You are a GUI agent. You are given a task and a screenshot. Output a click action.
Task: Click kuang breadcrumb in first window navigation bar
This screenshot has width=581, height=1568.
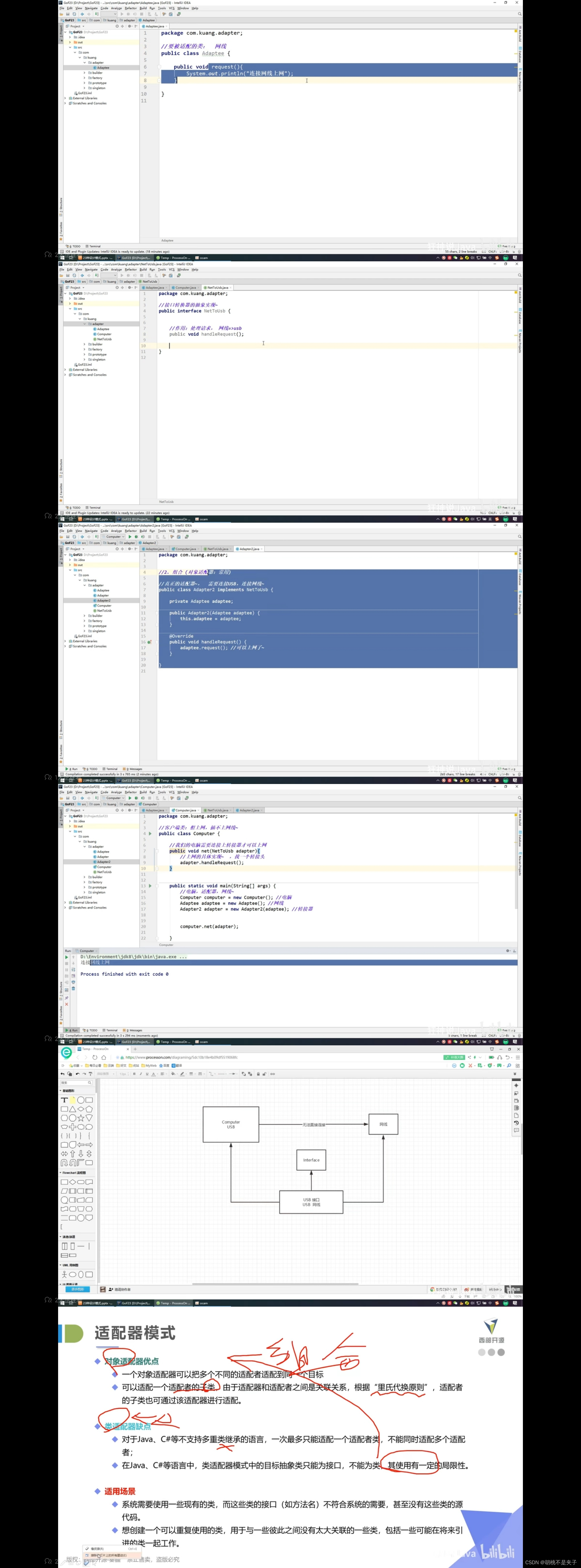[110, 20]
